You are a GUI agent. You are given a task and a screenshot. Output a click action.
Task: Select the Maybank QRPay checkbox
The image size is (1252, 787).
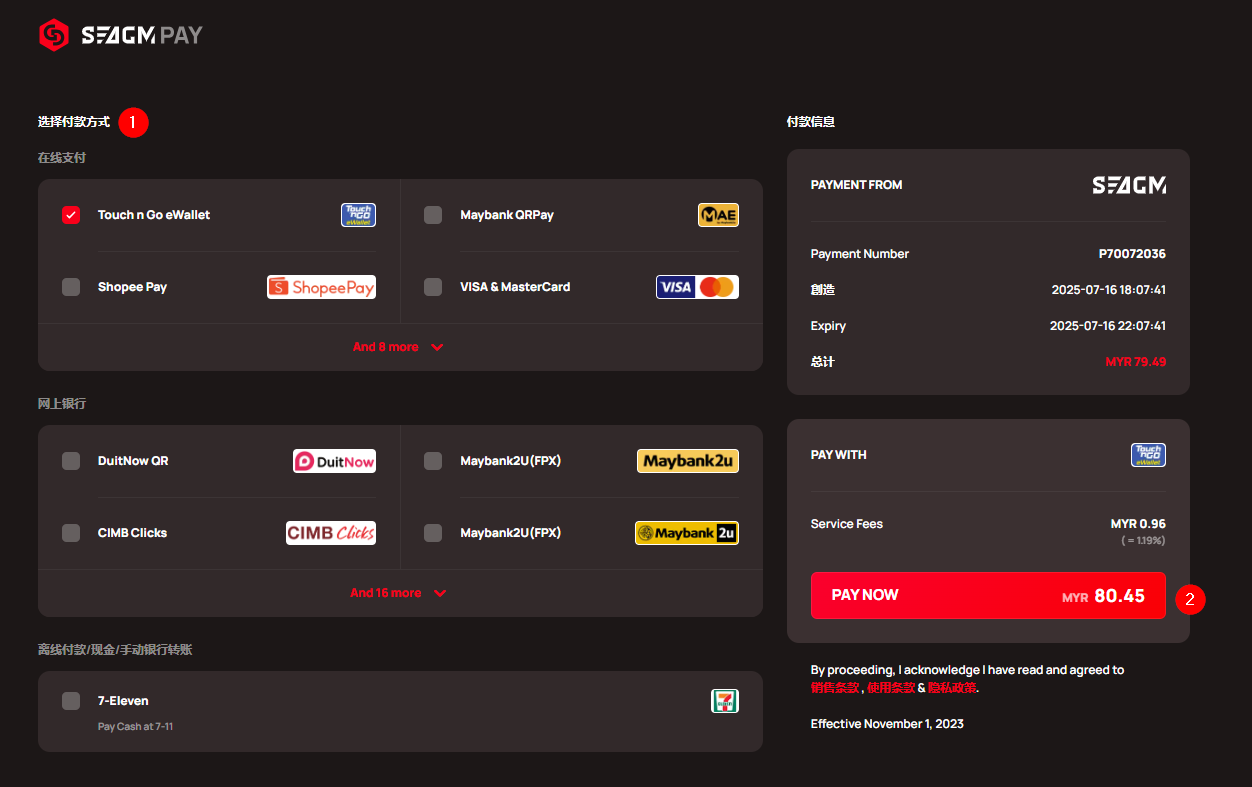click(x=433, y=215)
